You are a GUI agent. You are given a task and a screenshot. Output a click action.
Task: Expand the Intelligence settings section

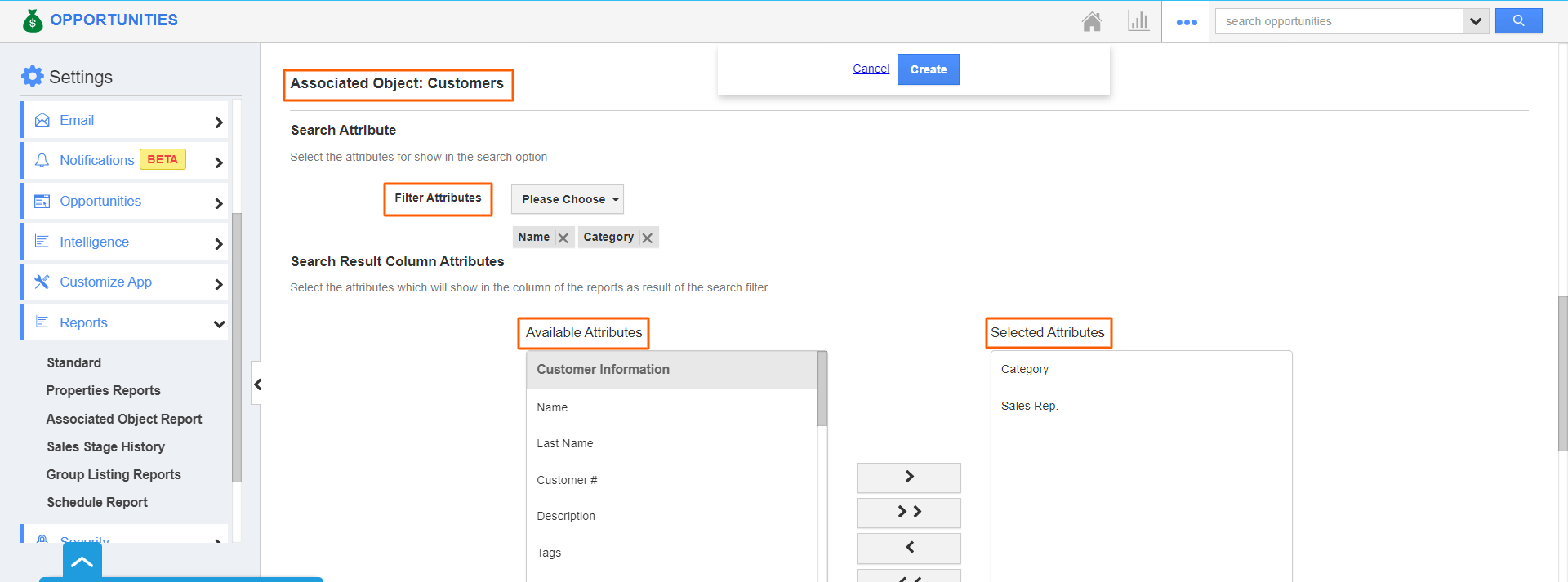218,243
